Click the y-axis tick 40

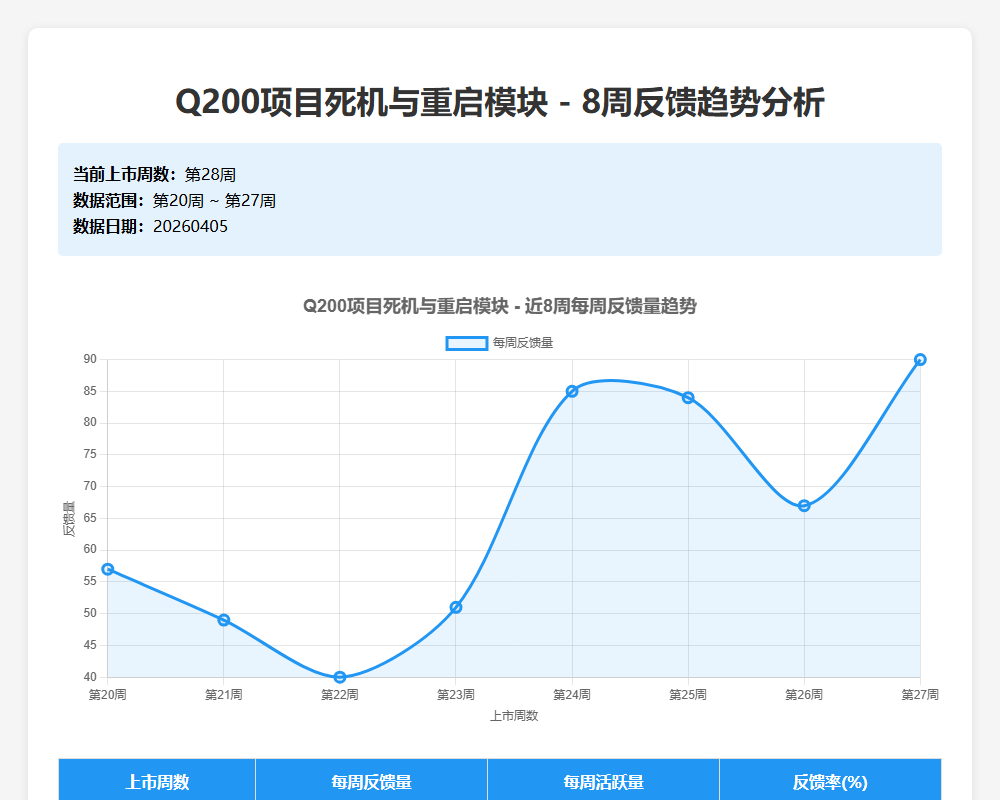tap(90, 677)
